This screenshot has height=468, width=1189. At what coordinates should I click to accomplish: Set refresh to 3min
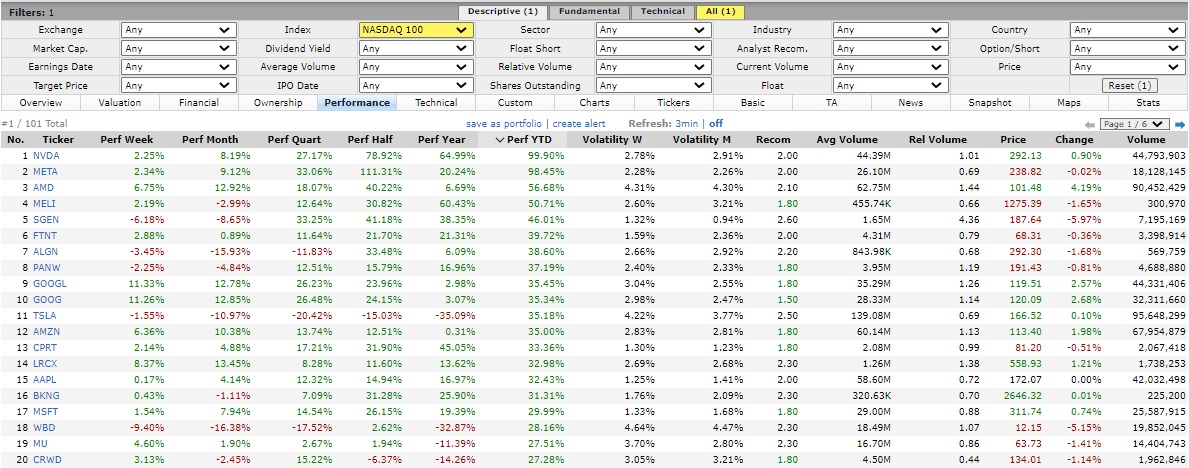point(688,124)
